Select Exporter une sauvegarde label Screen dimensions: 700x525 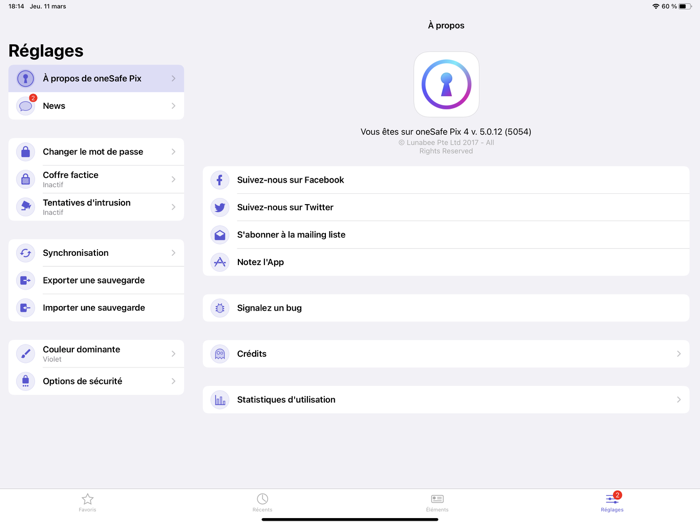click(x=94, y=280)
